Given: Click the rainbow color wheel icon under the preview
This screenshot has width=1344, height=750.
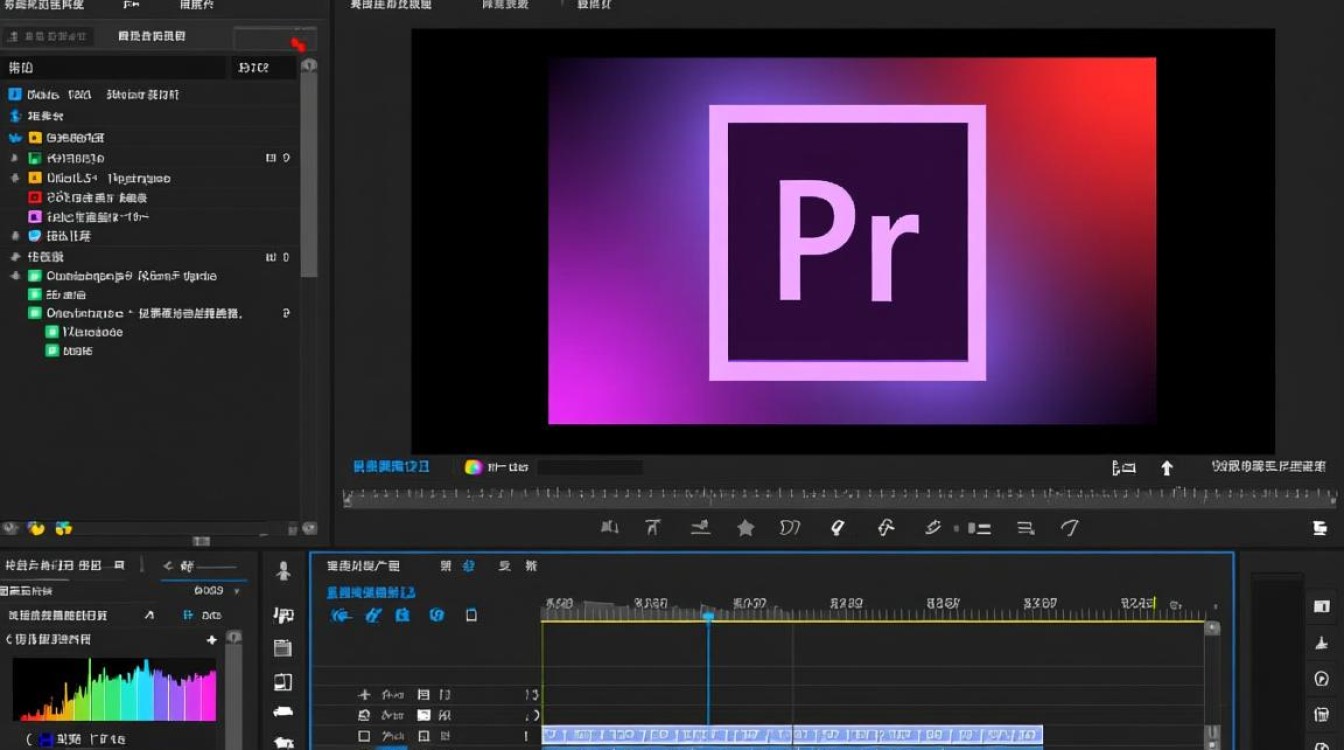Looking at the screenshot, I should click(x=473, y=467).
